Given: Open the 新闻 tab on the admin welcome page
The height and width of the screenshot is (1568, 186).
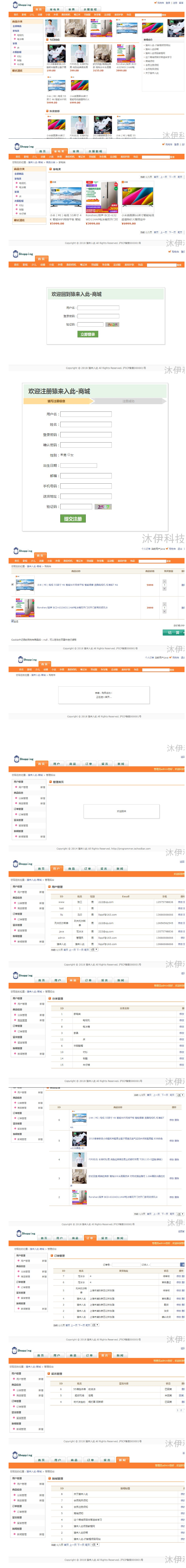Looking at the screenshot, I should [121, 763].
